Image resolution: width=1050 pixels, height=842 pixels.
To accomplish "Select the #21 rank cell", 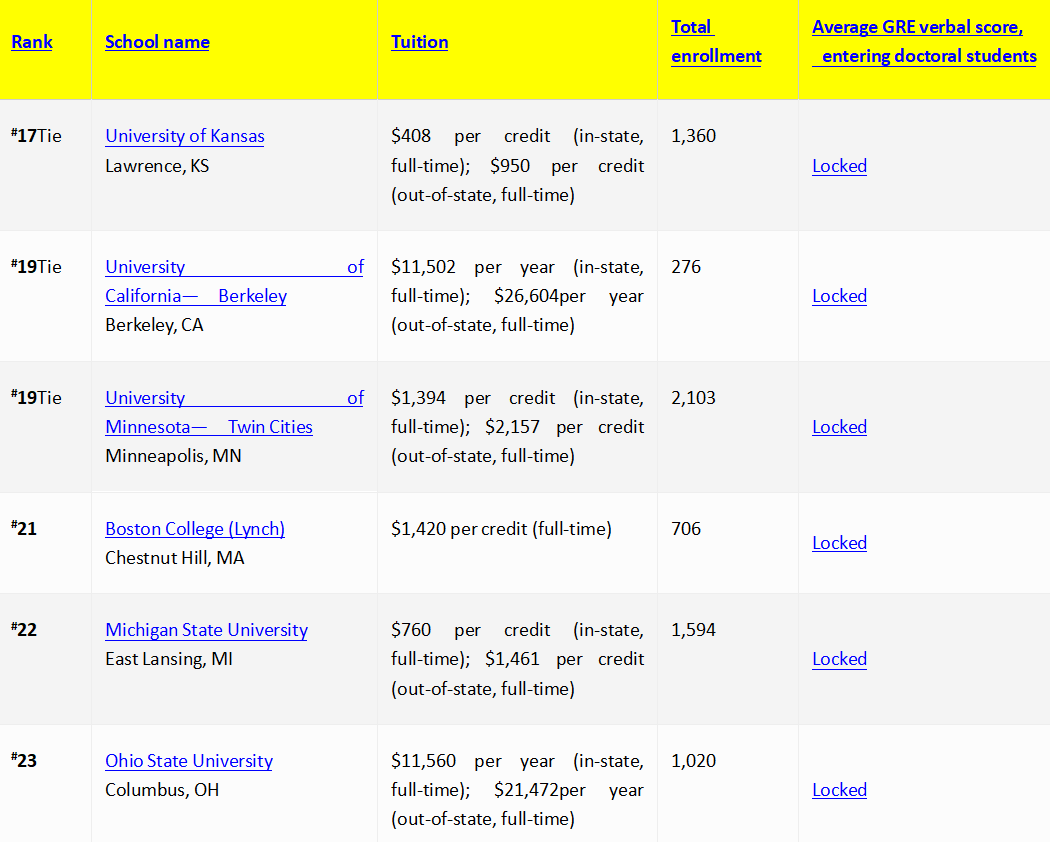I will 46,543.
